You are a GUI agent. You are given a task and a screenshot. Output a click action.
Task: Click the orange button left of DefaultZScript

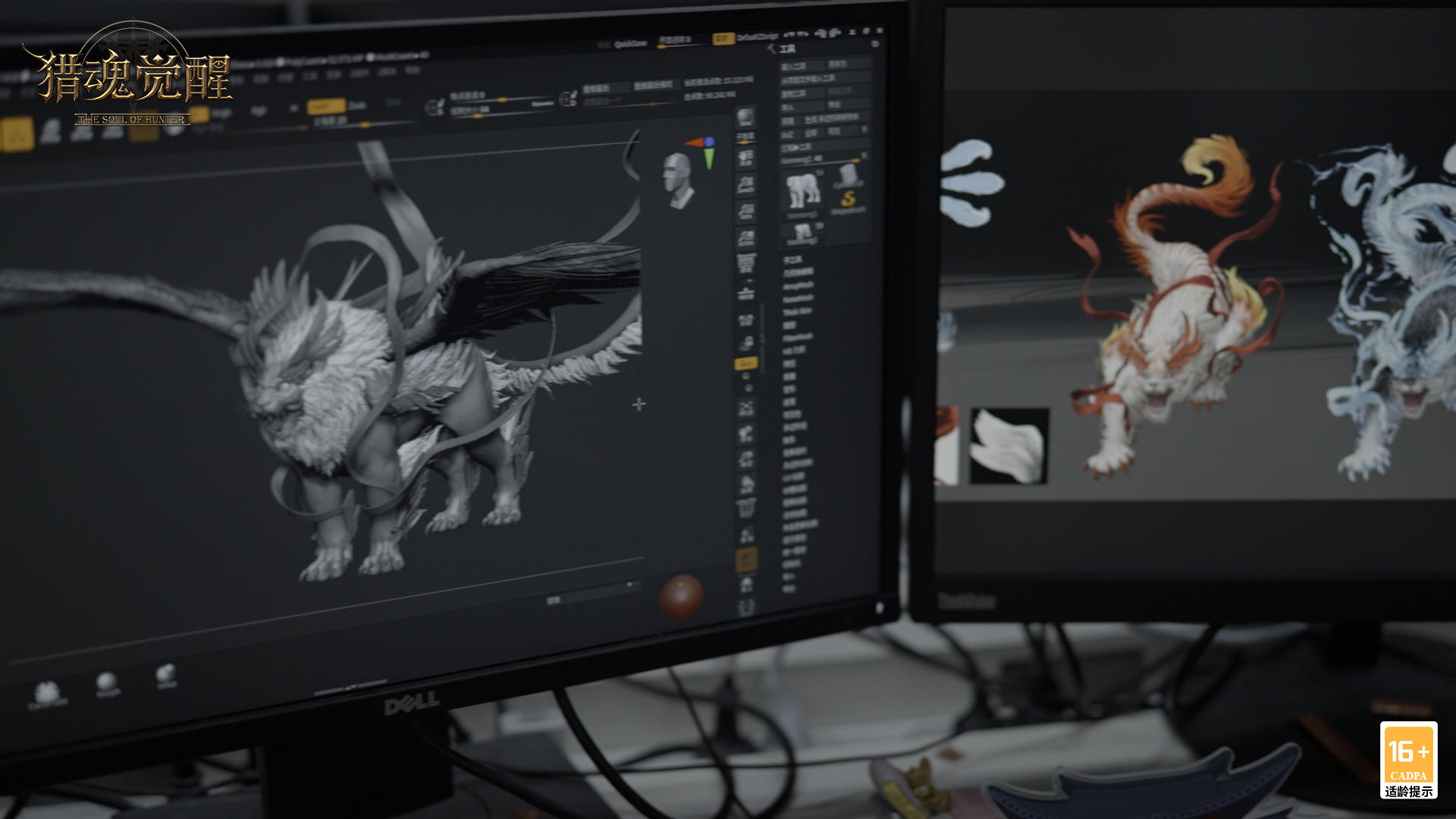tap(723, 38)
